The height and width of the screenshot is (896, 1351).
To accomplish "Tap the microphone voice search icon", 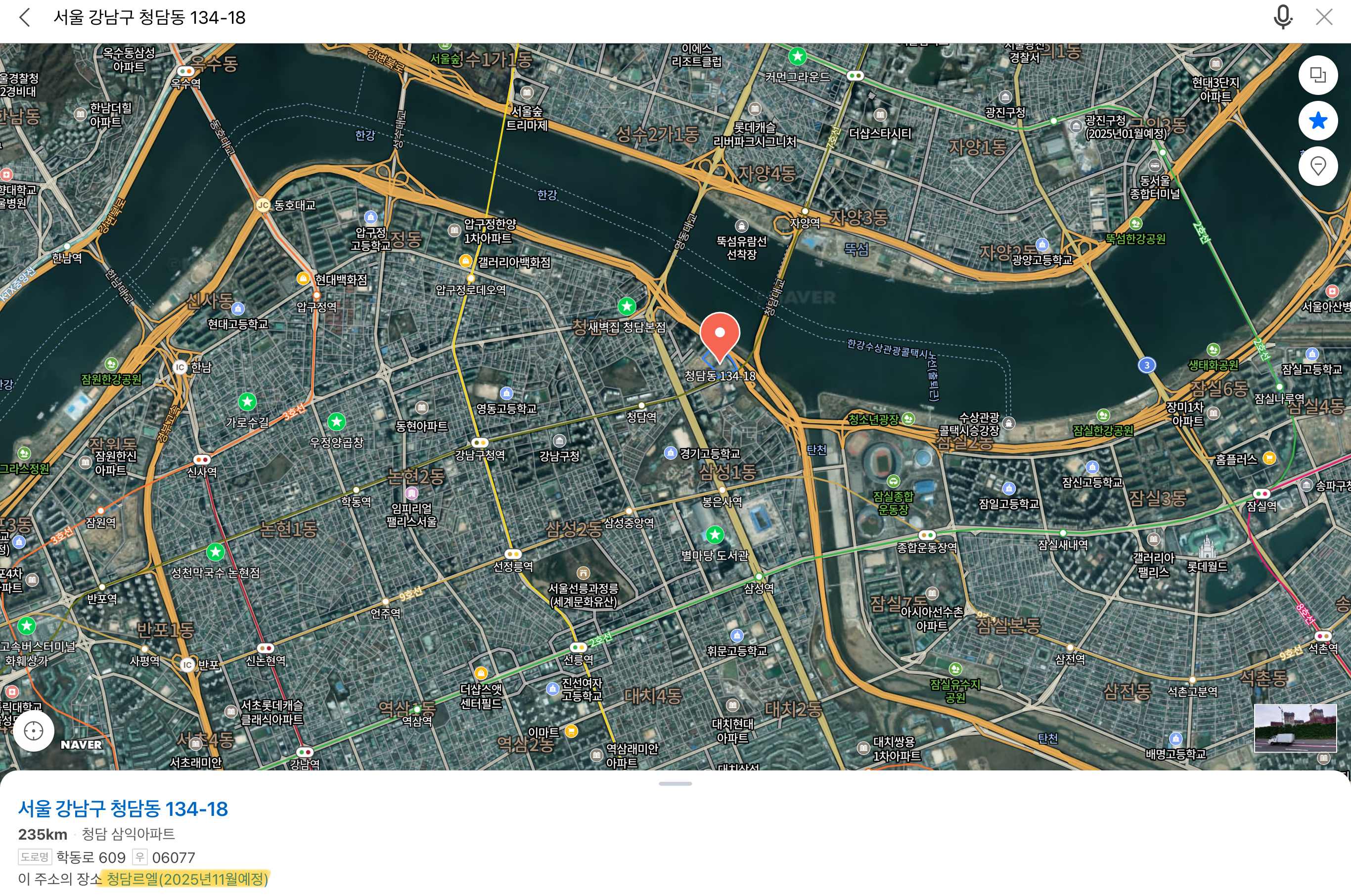I will (x=1282, y=17).
